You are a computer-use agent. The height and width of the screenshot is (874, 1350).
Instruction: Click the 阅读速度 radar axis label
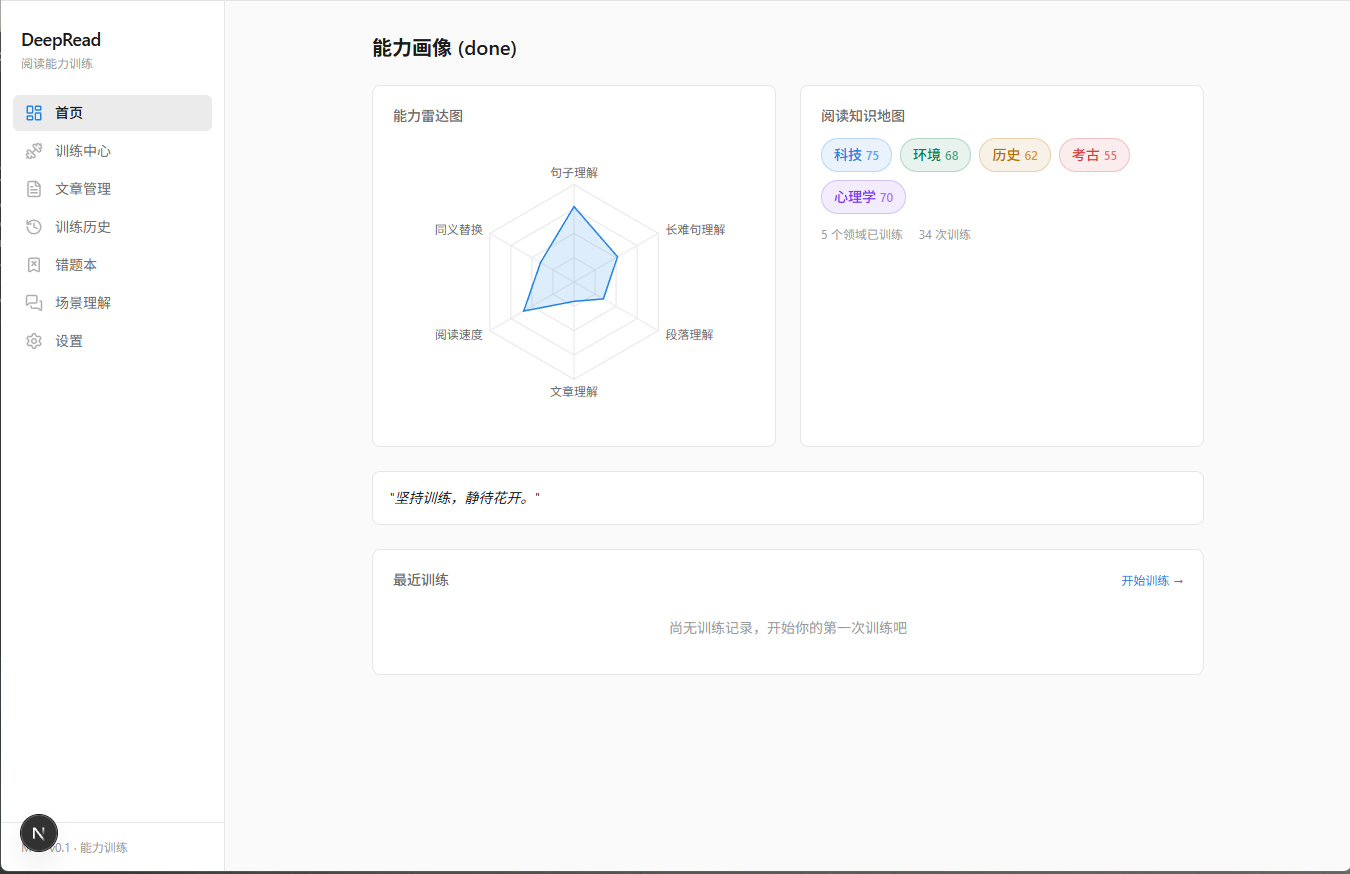point(459,334)
